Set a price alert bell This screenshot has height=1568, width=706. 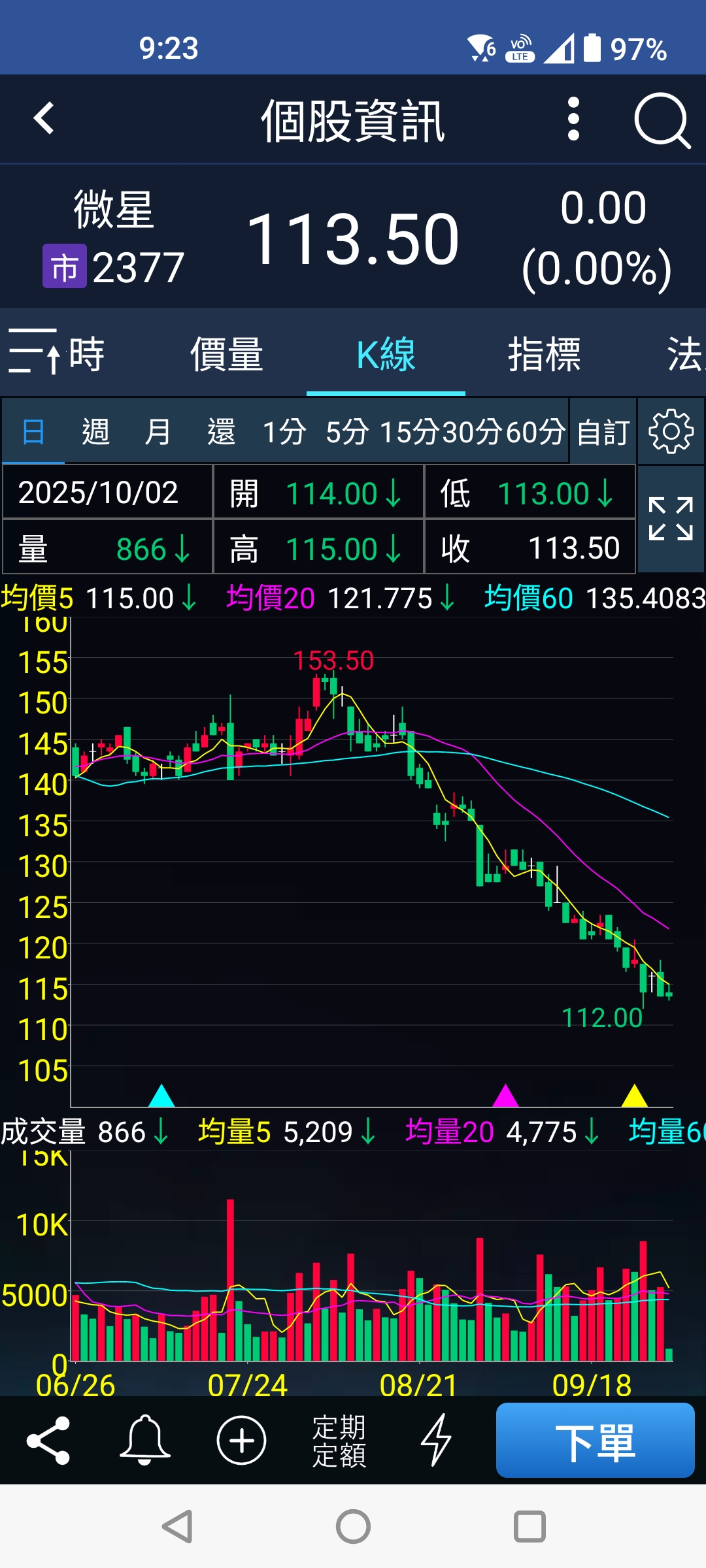click(144, 1441)
